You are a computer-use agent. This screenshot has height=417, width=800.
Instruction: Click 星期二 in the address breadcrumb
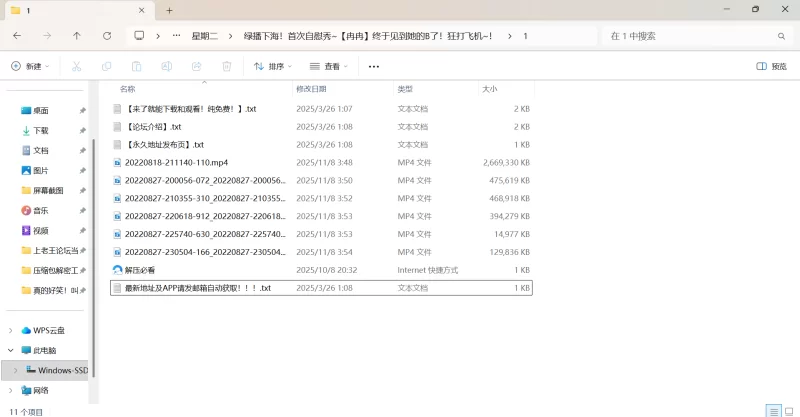205,35
